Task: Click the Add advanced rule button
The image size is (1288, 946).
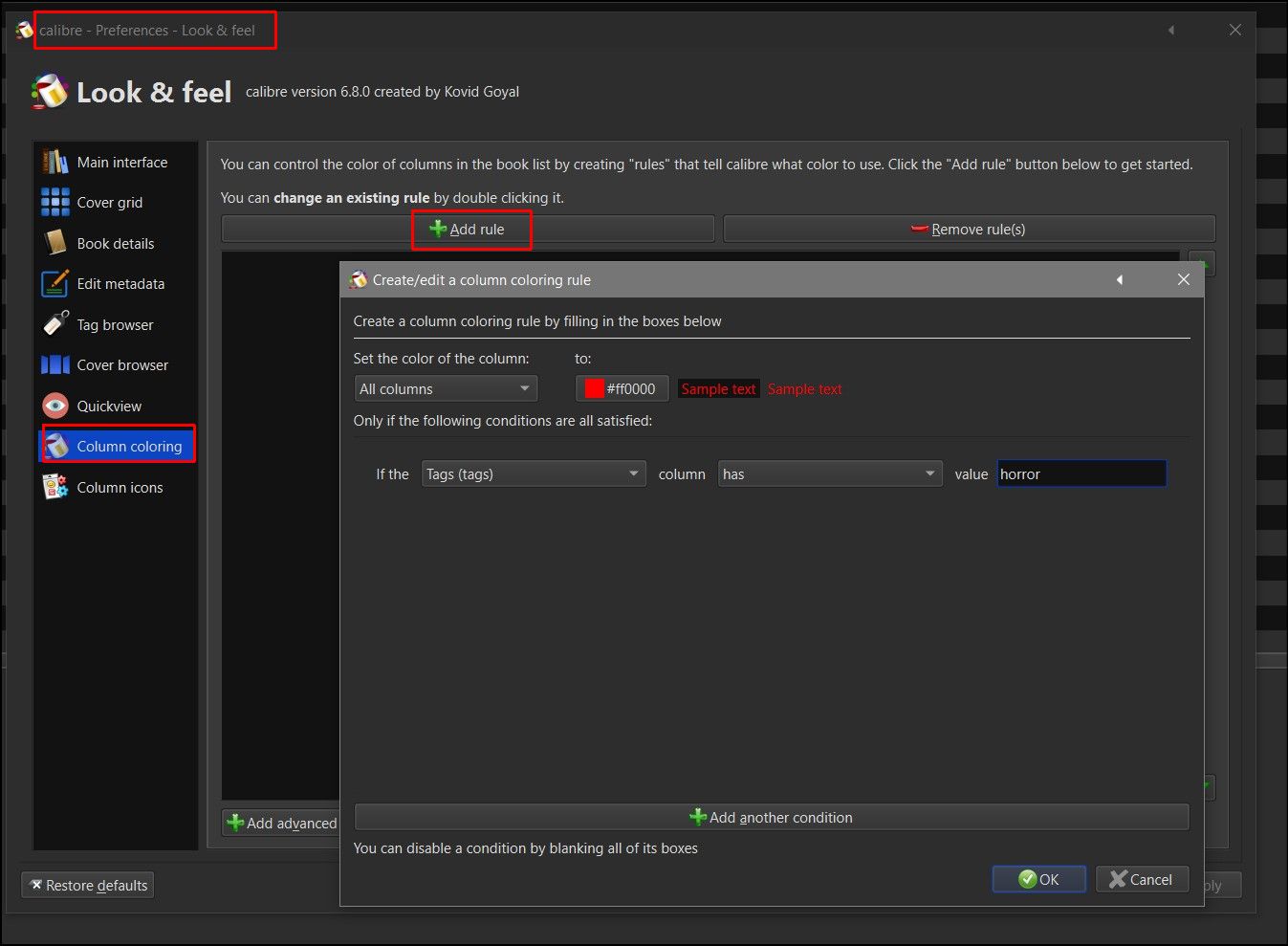Action: pyautogui.click(x=281, y=823)
